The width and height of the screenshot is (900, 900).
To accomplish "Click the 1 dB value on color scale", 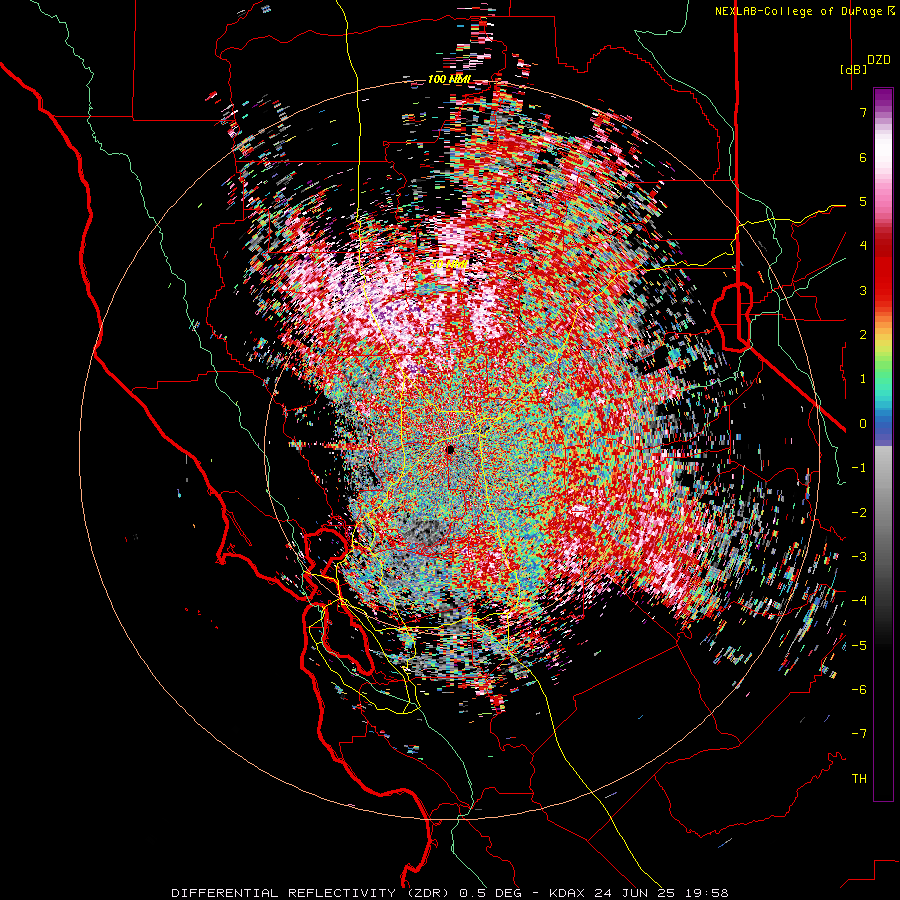I will [863, 379].
